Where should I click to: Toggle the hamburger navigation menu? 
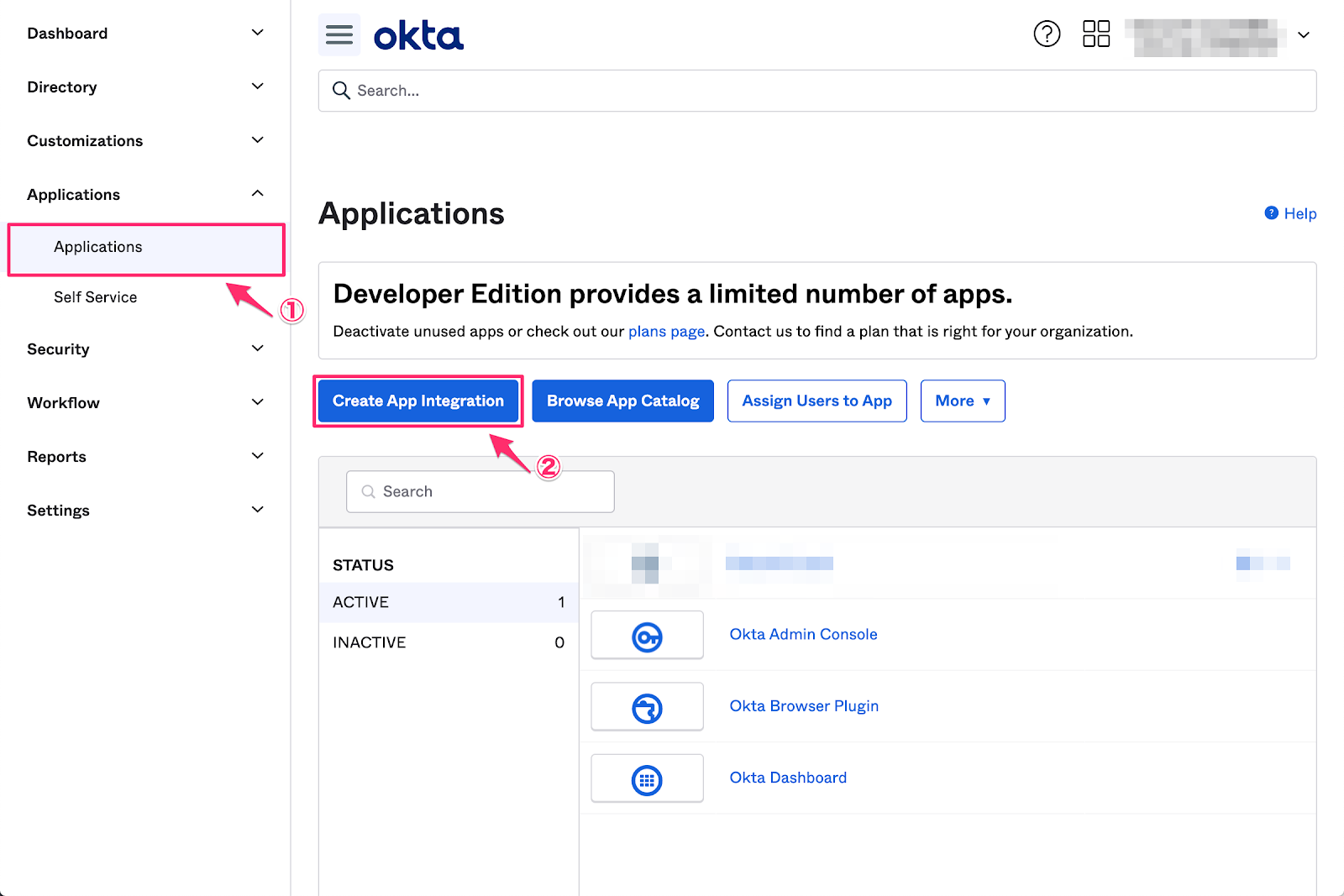coord(339,34)
